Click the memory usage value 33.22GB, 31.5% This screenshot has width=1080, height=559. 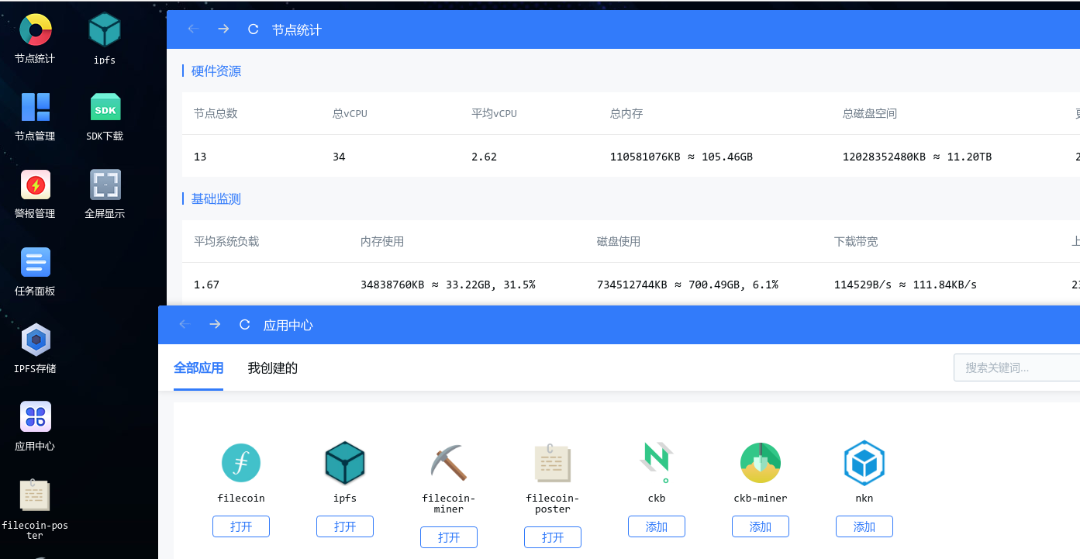click(492, 284)
